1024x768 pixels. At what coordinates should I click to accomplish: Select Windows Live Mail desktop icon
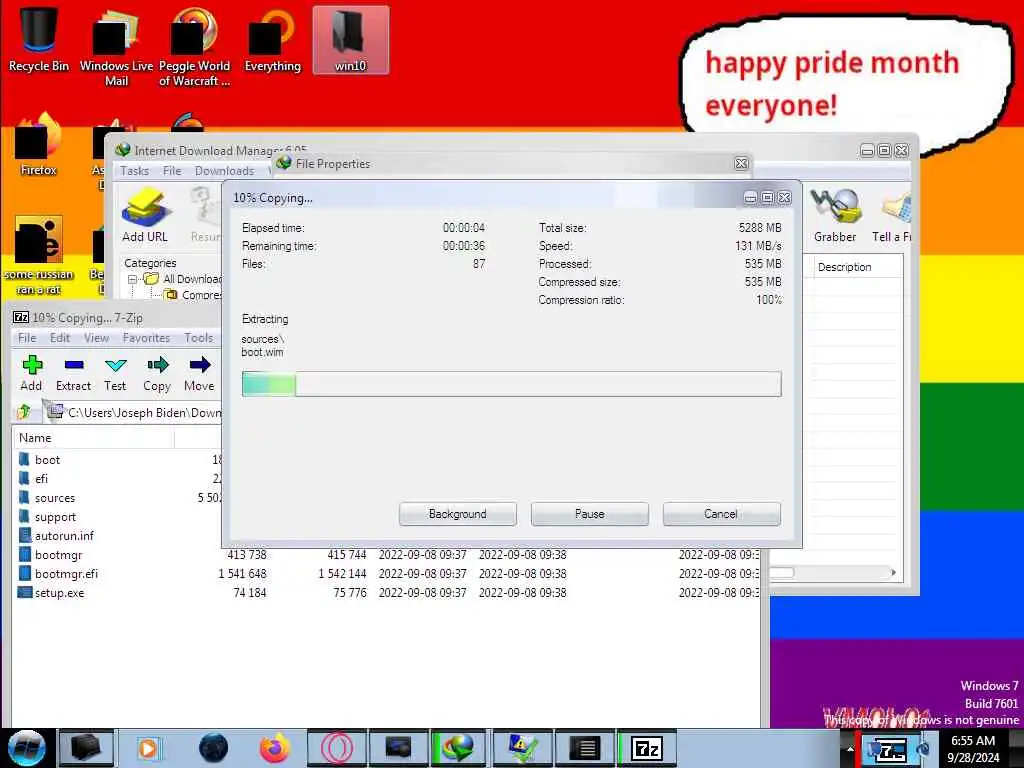(x=116, y=47)
